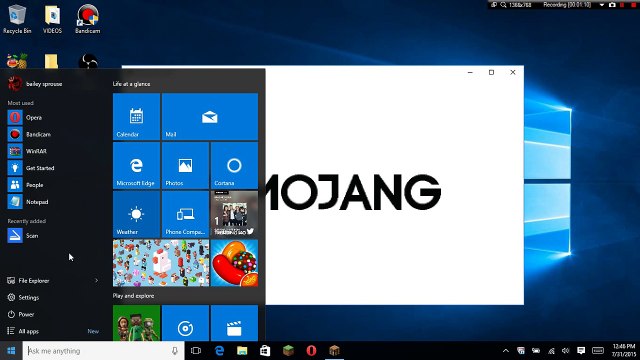Click the Recycle Bin desktop icon
The height and width of the screenshot is (360, 640).
click(x=17, y=19)
